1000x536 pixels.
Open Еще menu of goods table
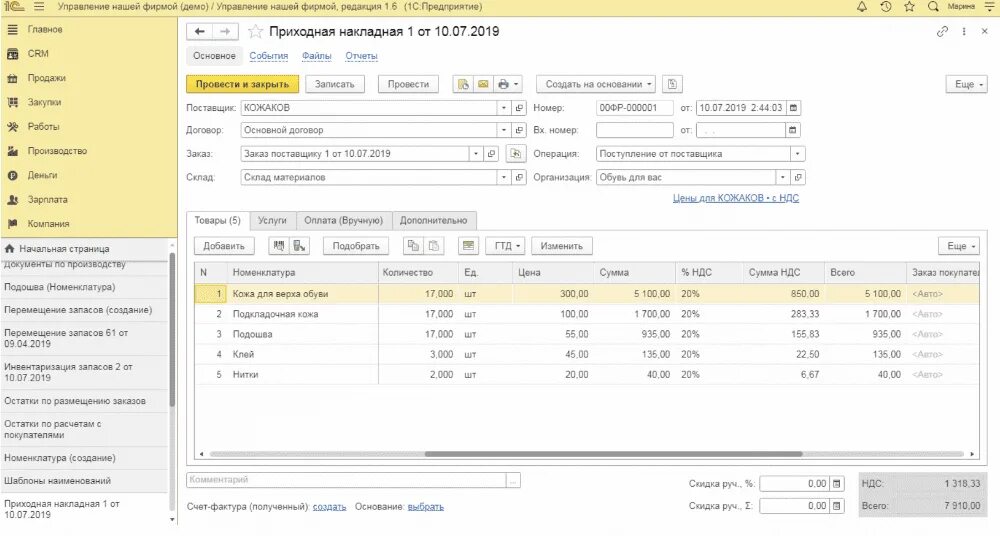(959, 246)
